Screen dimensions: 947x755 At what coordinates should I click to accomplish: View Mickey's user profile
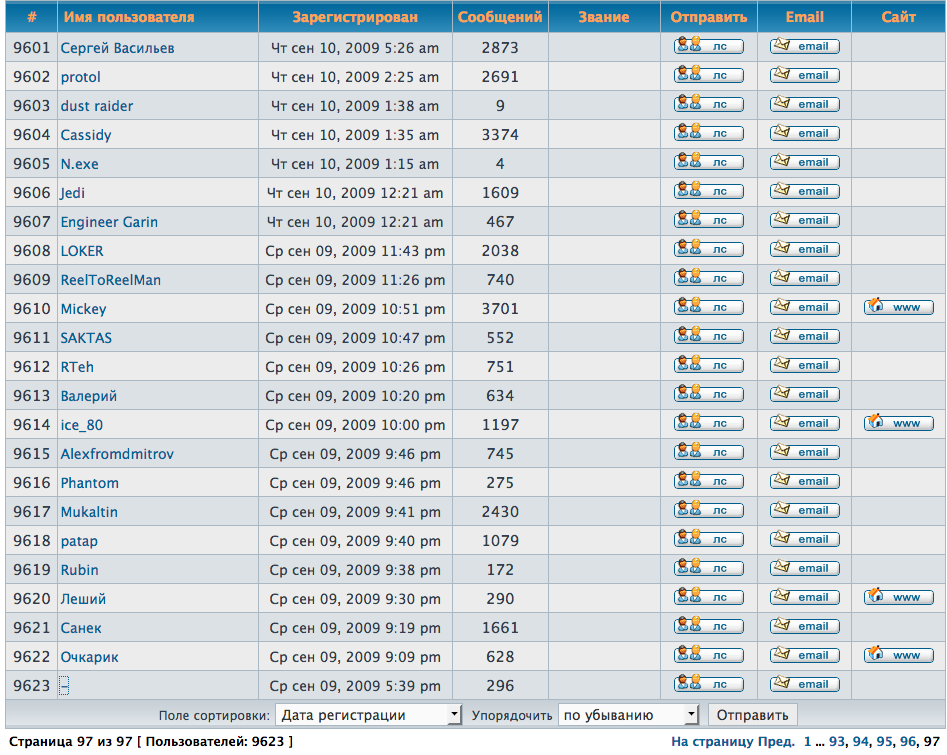(x=83, y=309)
